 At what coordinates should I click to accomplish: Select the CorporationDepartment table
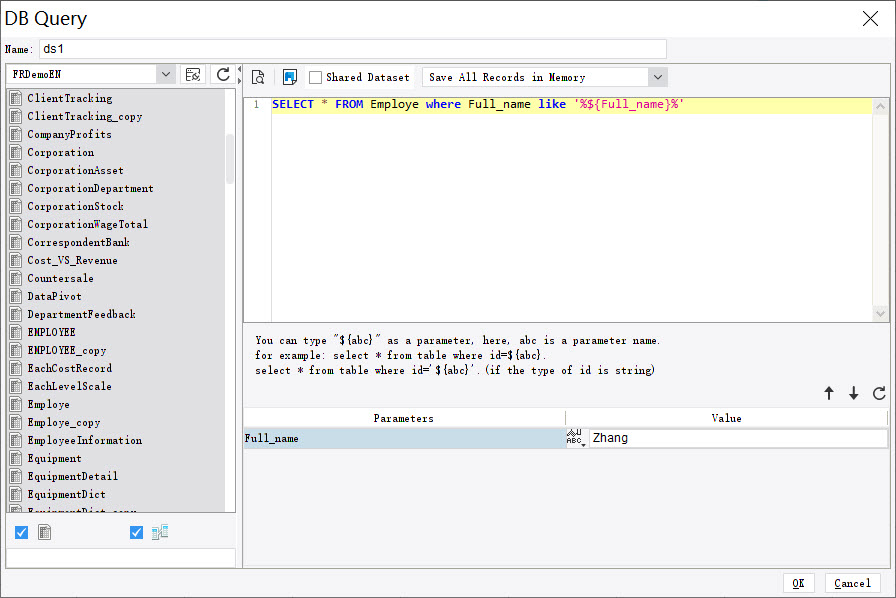90,188
